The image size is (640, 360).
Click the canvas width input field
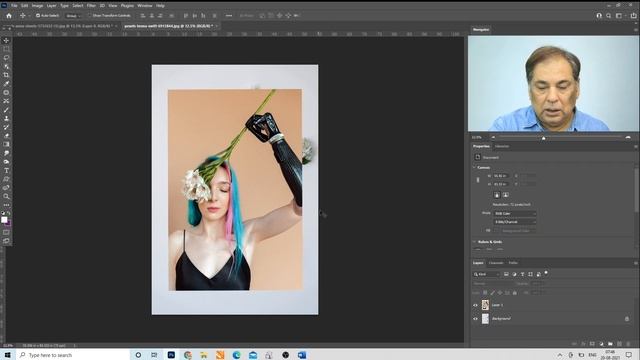(x=500, y=176)
